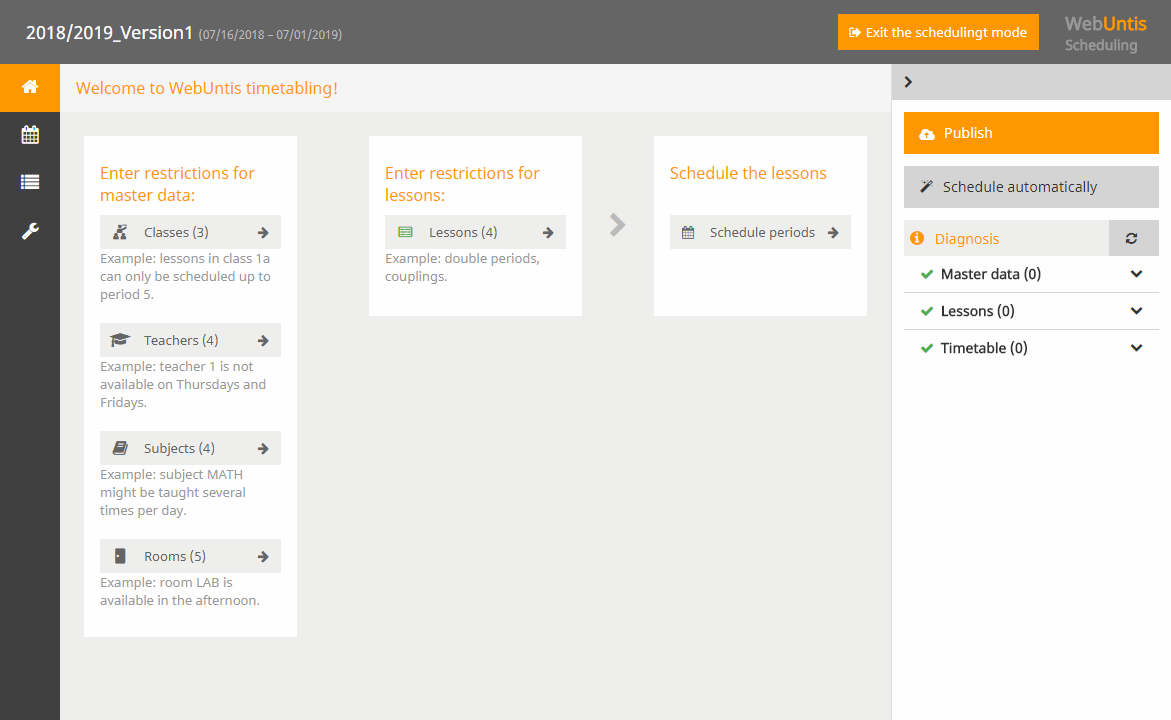
Task: Click arrow next to Rooms (5)
Action: 263,556
